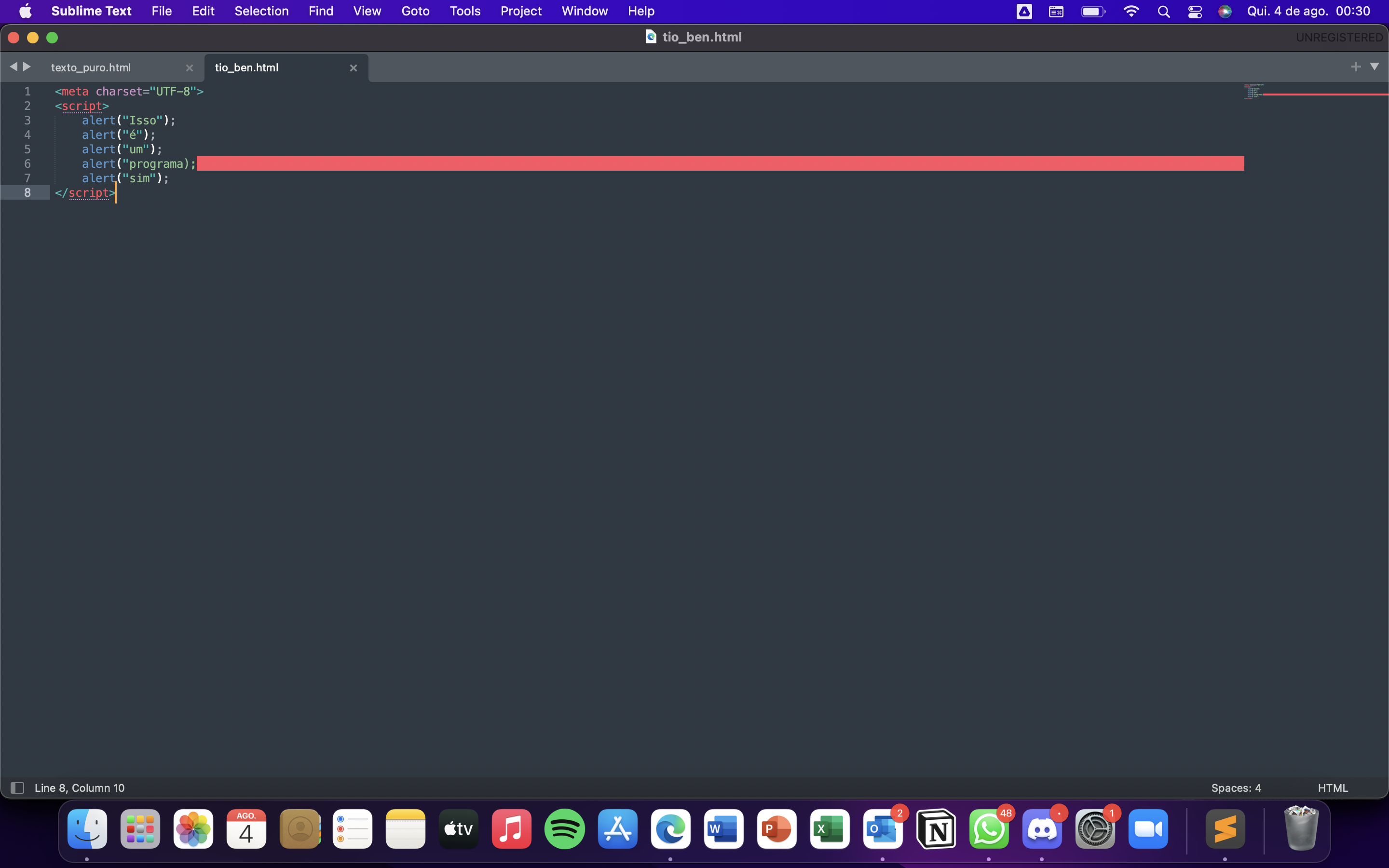Open the Find menu
The height and width of the screenshot is (868, 1389).
point(320,11)
